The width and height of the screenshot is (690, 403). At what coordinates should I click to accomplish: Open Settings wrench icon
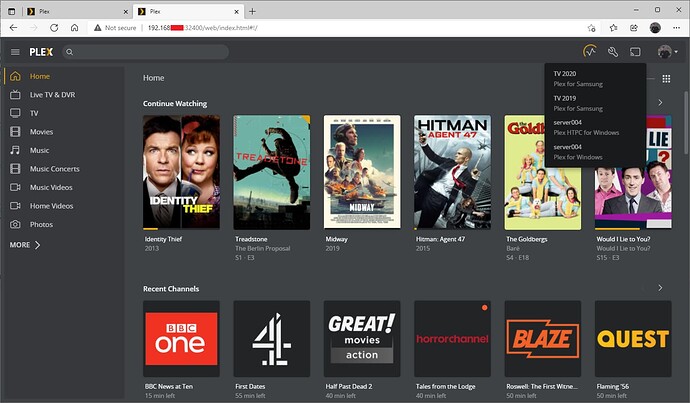613,52
